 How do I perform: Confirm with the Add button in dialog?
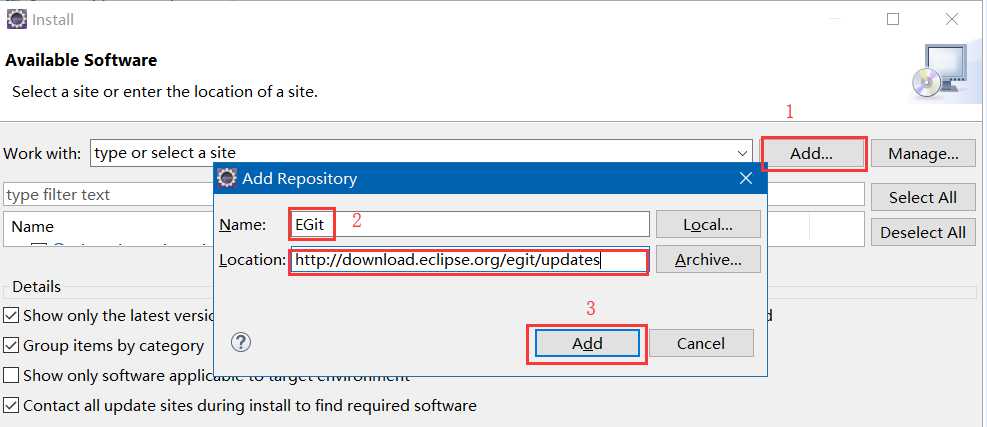point(587,343)
